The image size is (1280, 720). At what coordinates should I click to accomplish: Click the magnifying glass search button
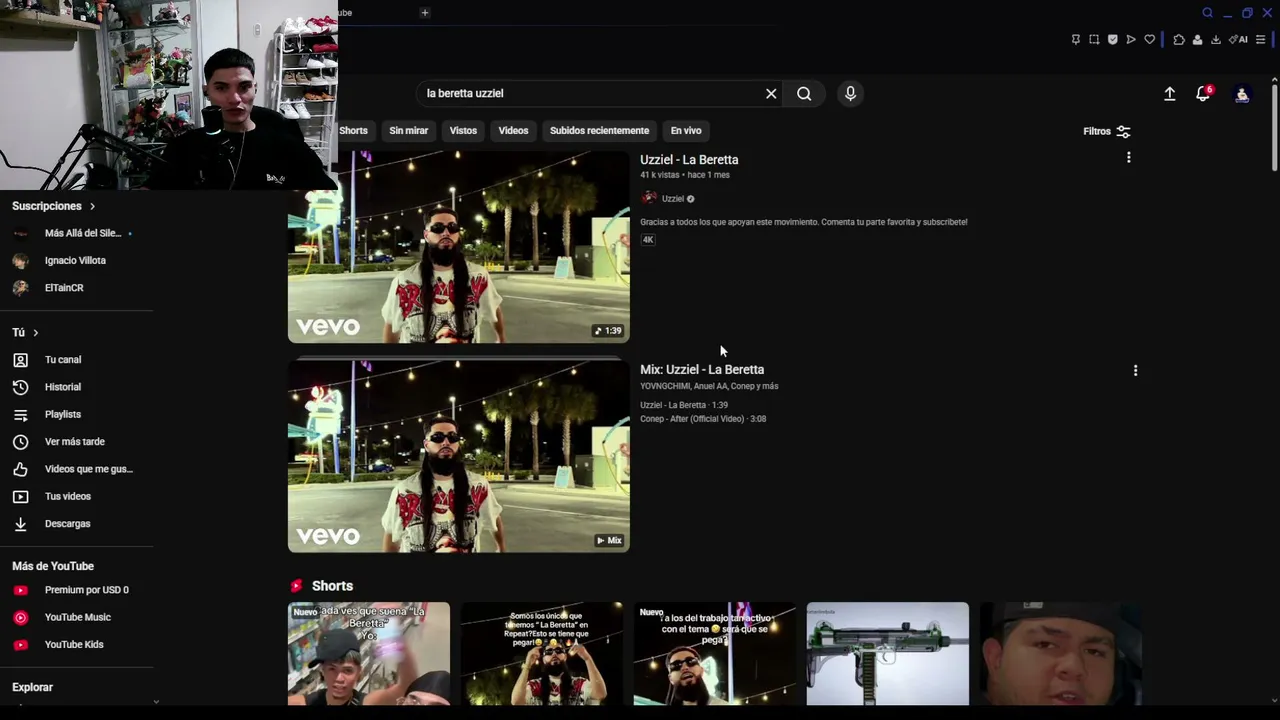804,93
